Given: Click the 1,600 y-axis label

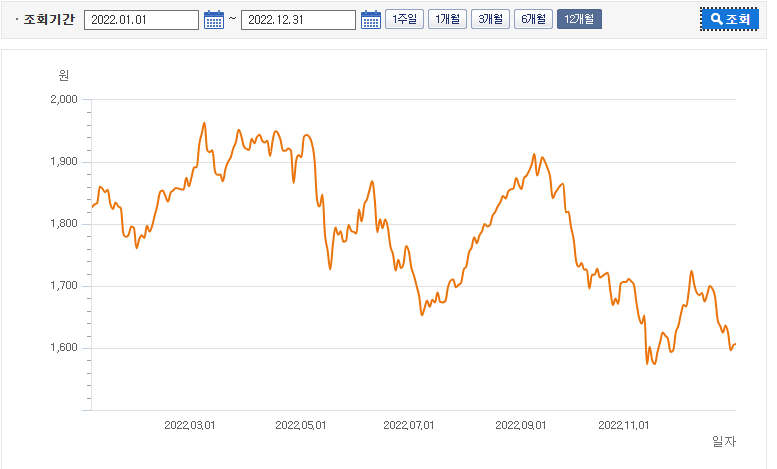Looking at the screenshot, I should 64,348.
